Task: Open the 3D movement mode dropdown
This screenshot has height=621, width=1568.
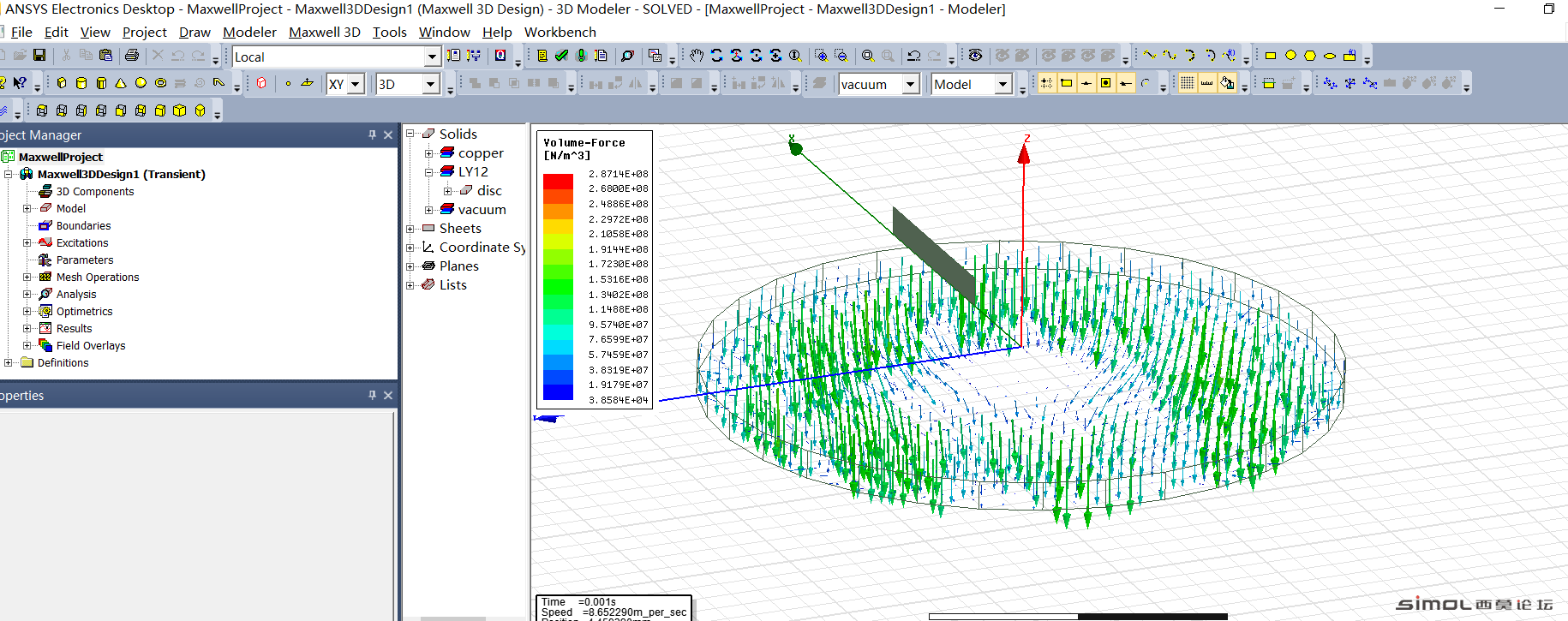Action: click(x=430, y=84)
